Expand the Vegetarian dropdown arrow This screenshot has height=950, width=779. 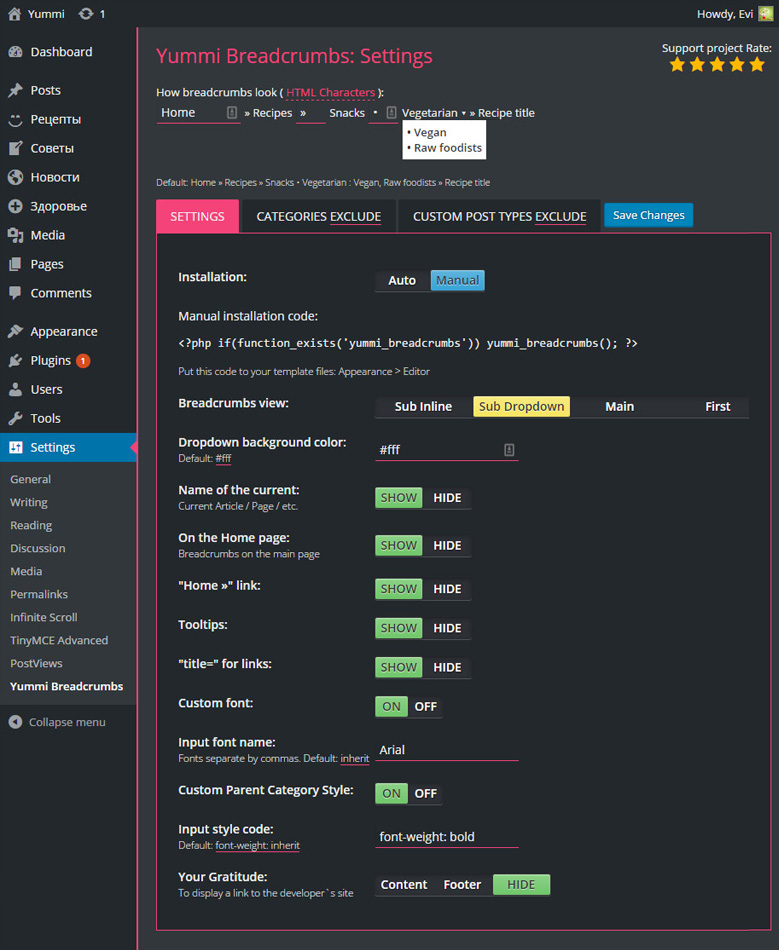click(x=463, y=113)
